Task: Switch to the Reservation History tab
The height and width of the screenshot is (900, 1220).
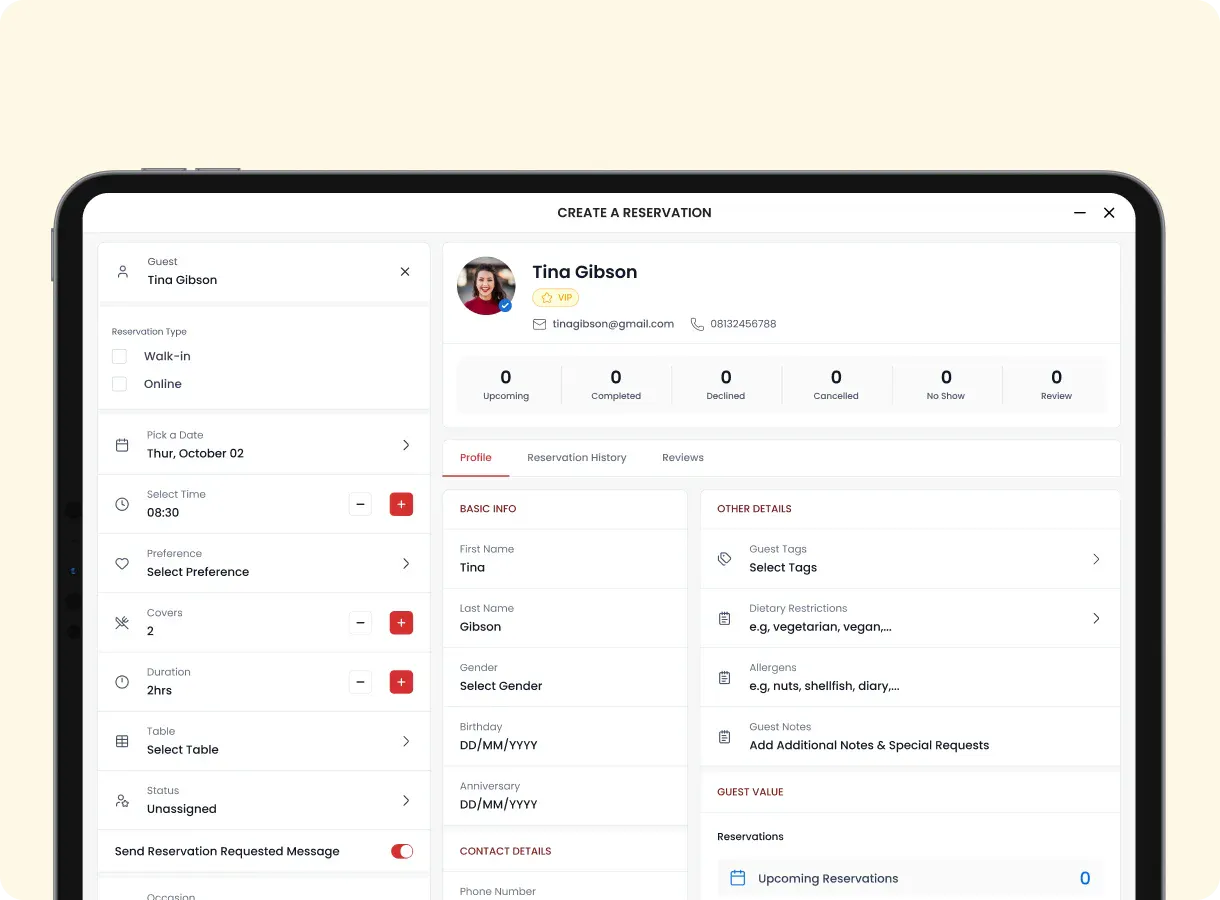Action: point(577,458)
